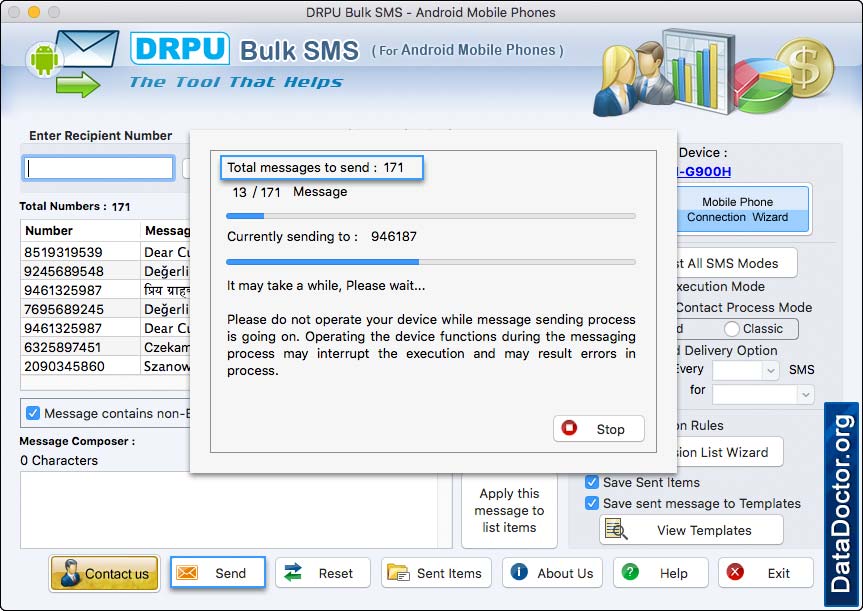This screenshot has height=611, width=863.
Task: Click the DataDoctor.org side banner
Action: pos(842,504)
